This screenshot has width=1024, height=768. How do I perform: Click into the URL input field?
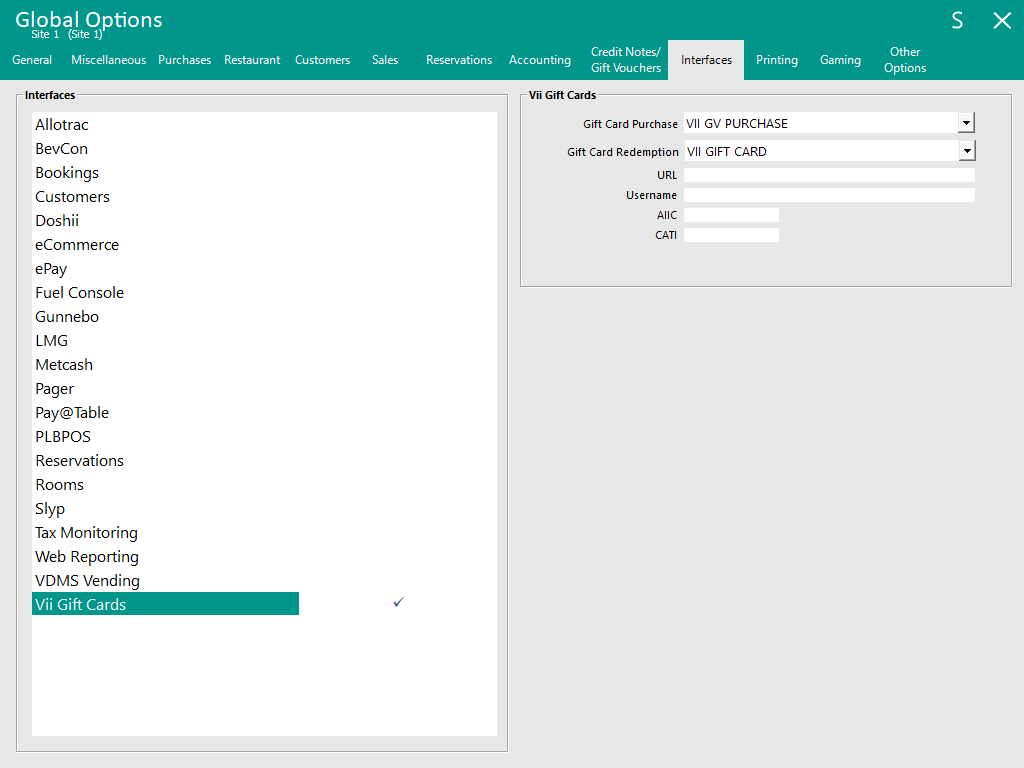[x=828, y=175]
